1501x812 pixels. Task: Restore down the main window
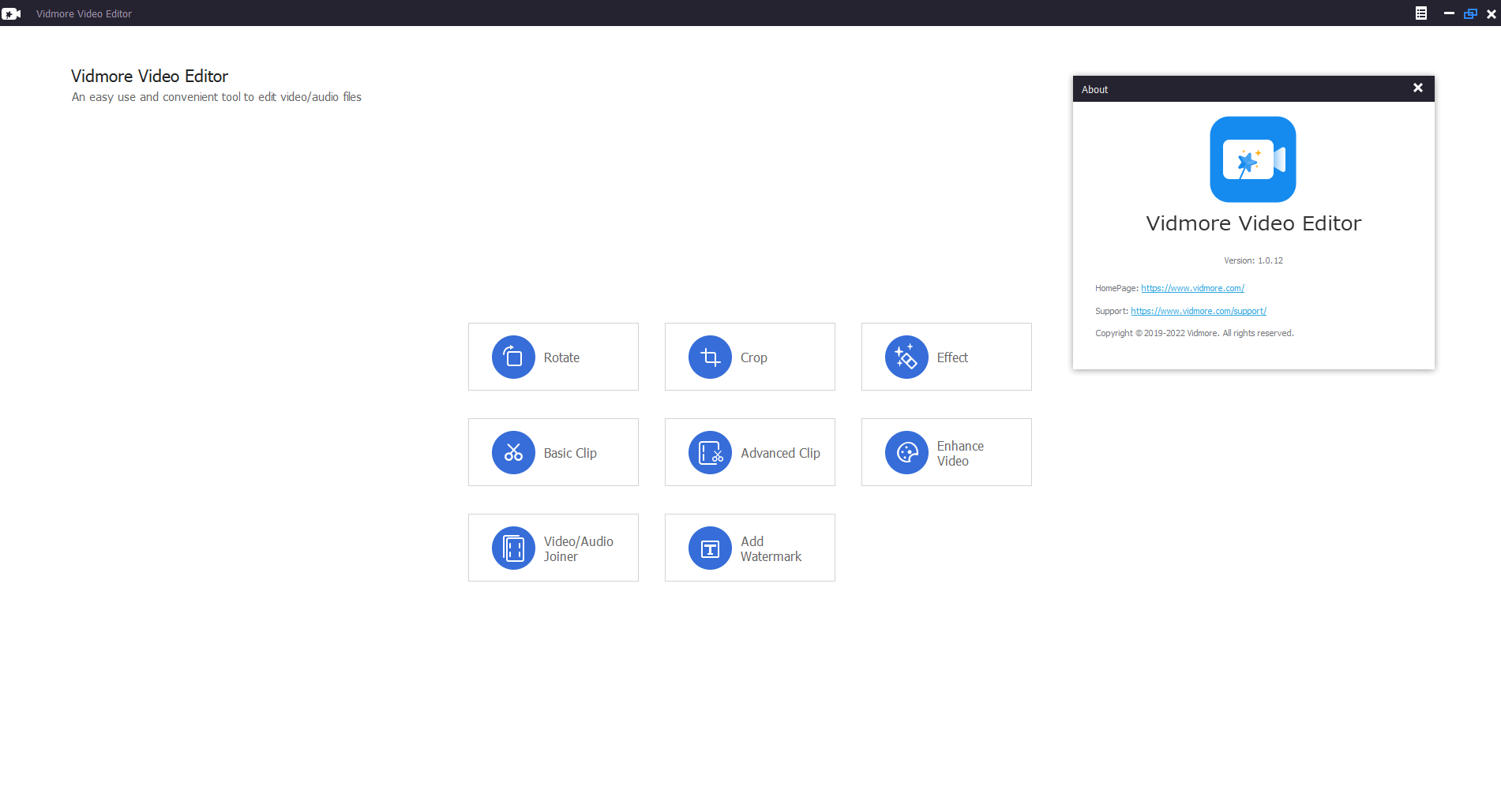pos(1470,13)
